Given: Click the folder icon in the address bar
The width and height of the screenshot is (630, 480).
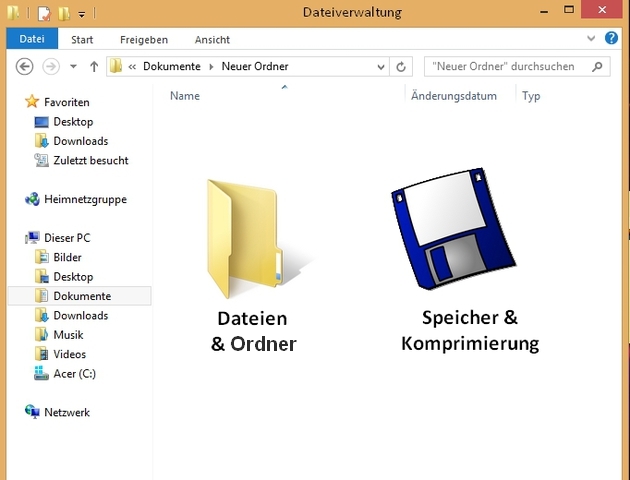Looking at the screenshot, I should coord(116,66).
